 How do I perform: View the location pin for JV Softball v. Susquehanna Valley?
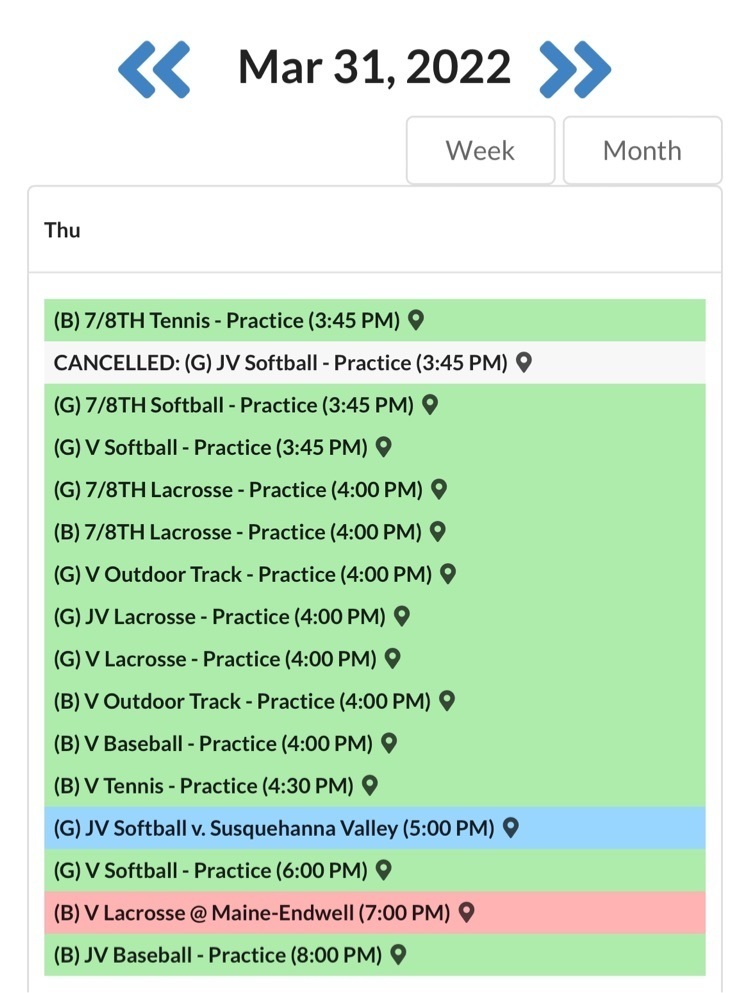pyautogui.click(x=510, y=828)
